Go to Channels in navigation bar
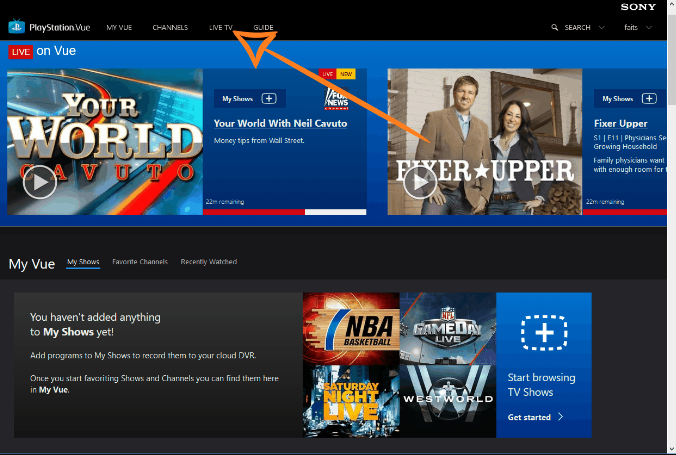This screenshot has width=676, height=455. [x=170, y=27]
